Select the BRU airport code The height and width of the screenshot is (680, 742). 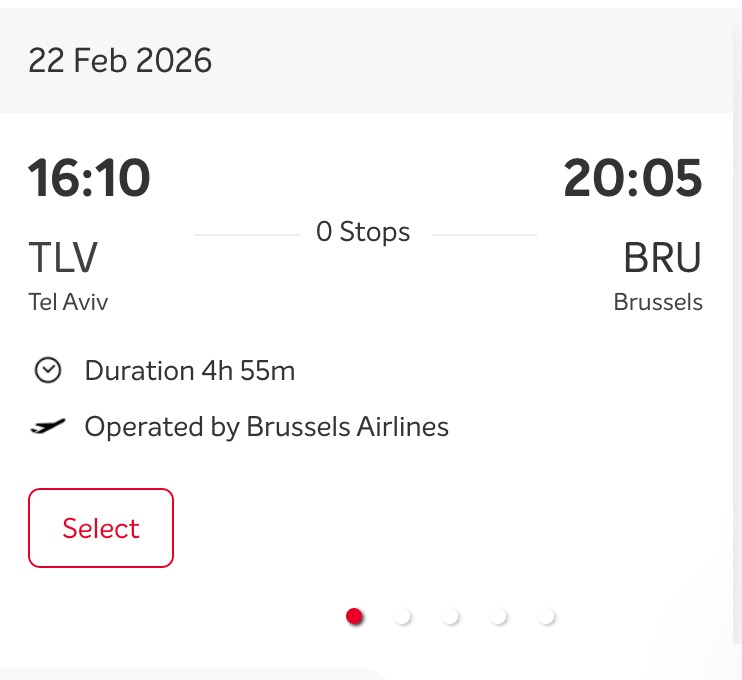click(x=662, y=258)
